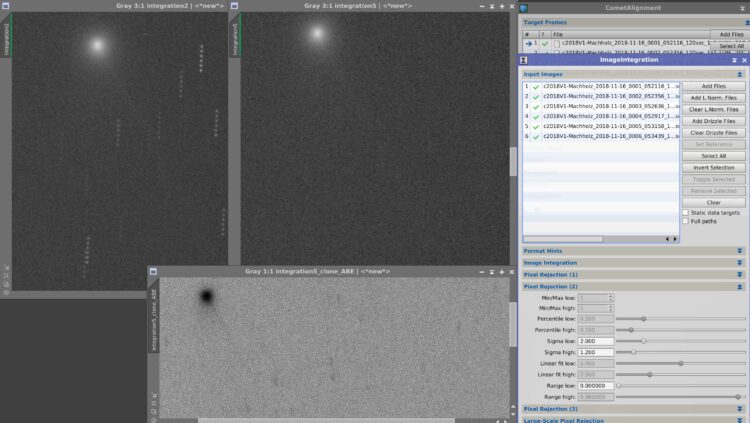Click the Sigma low value field
This screenshot has width=750, height=423.
coord(596,341)
